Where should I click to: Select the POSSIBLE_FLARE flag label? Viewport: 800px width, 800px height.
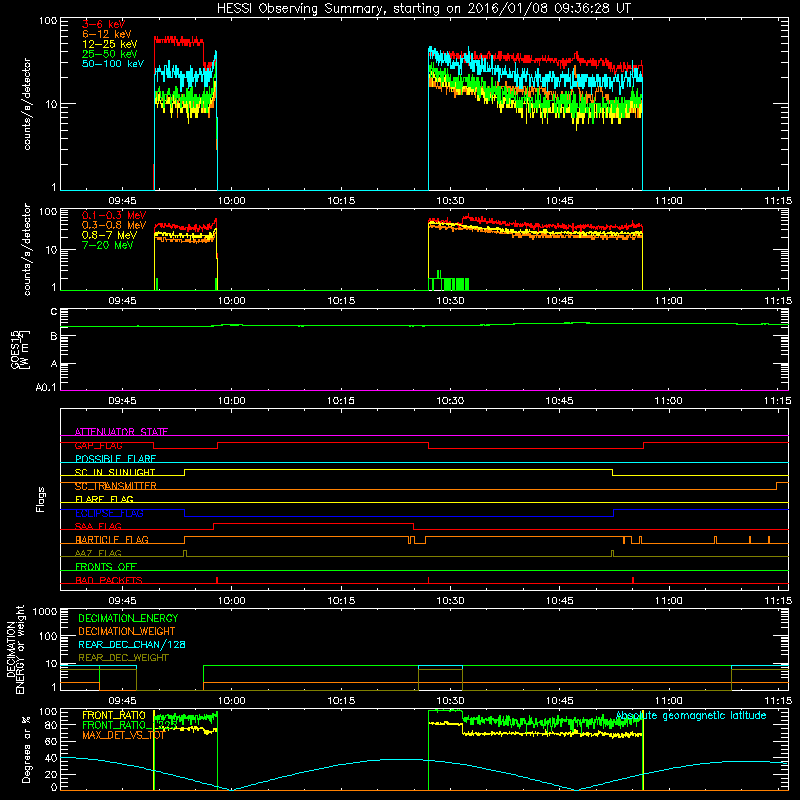tap(115, 459)
